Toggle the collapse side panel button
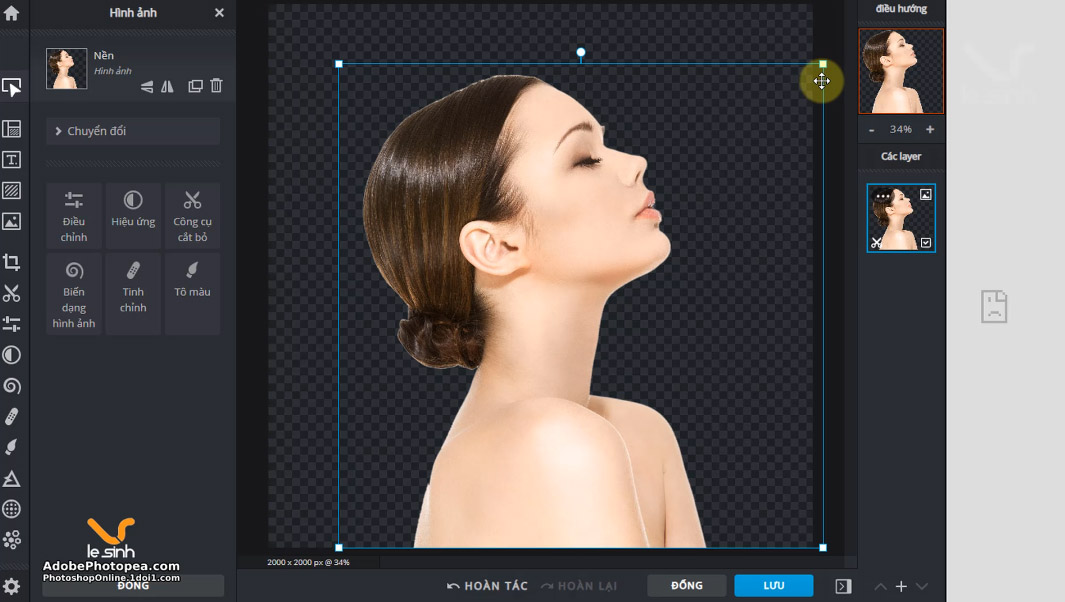The width and height of the screenshot is (1065, 602). [x=843, y=586]
